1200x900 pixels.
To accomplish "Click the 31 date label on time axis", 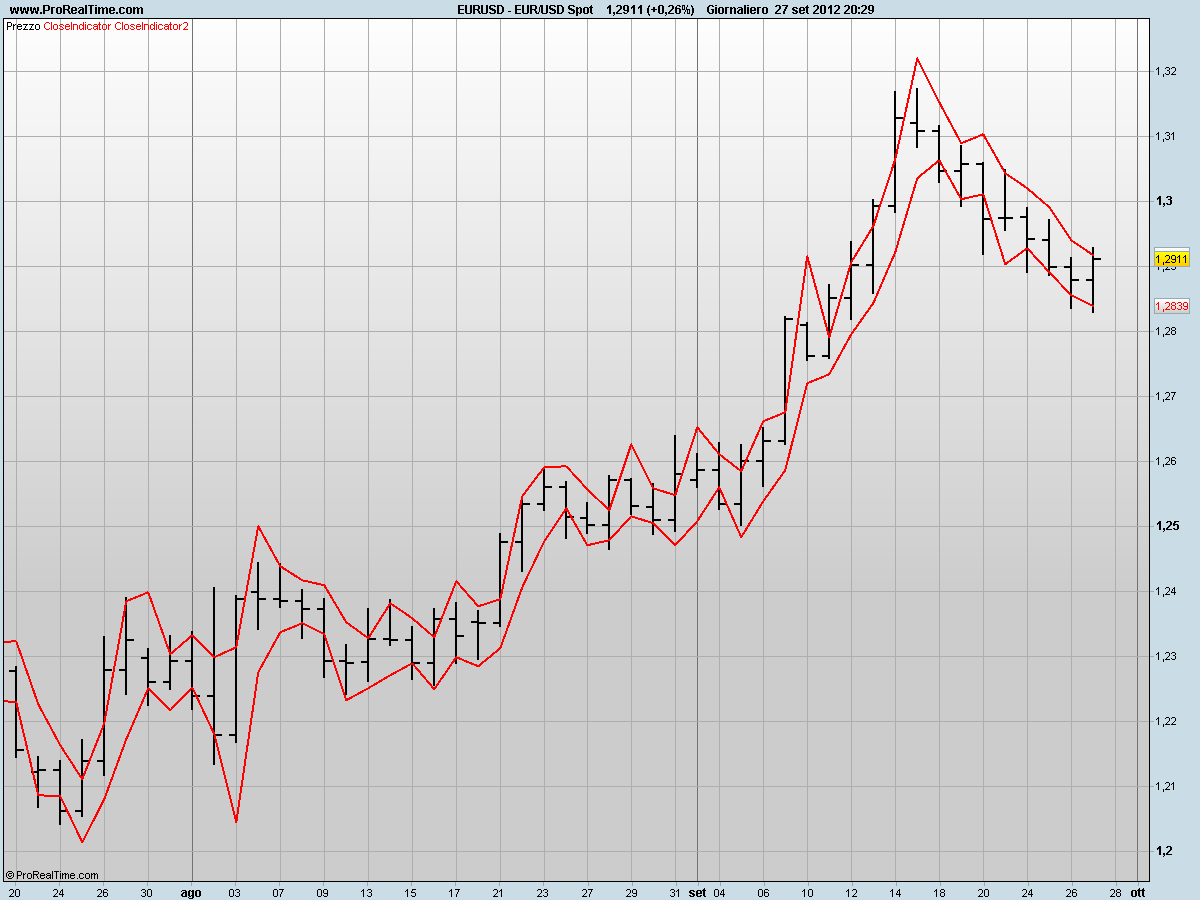I will pyautogui.click(x=675, y=891).
